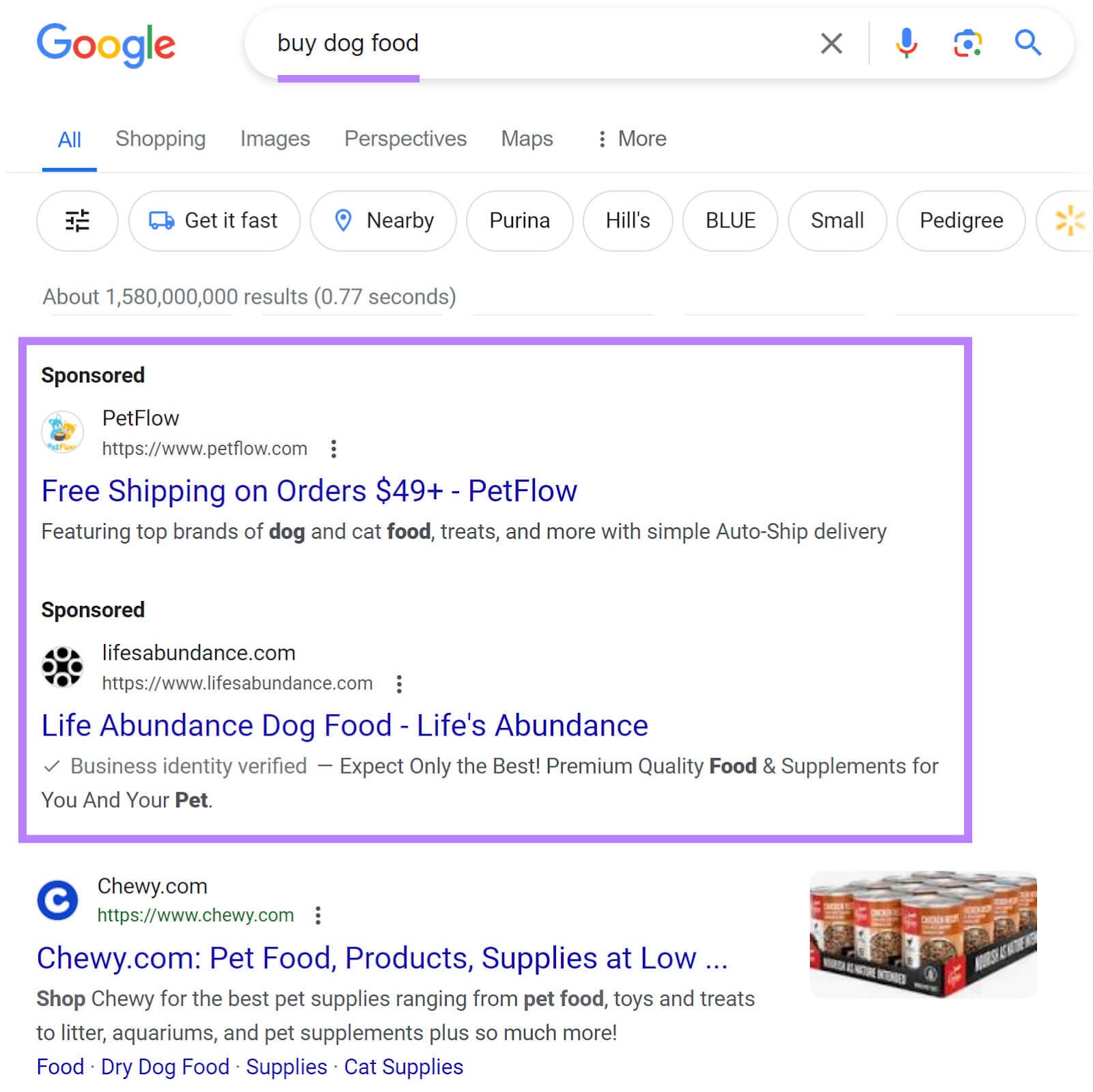Open Google Lens image search
The width and height of the screenshot is (1093, 1092).
(x=966, y=43)
